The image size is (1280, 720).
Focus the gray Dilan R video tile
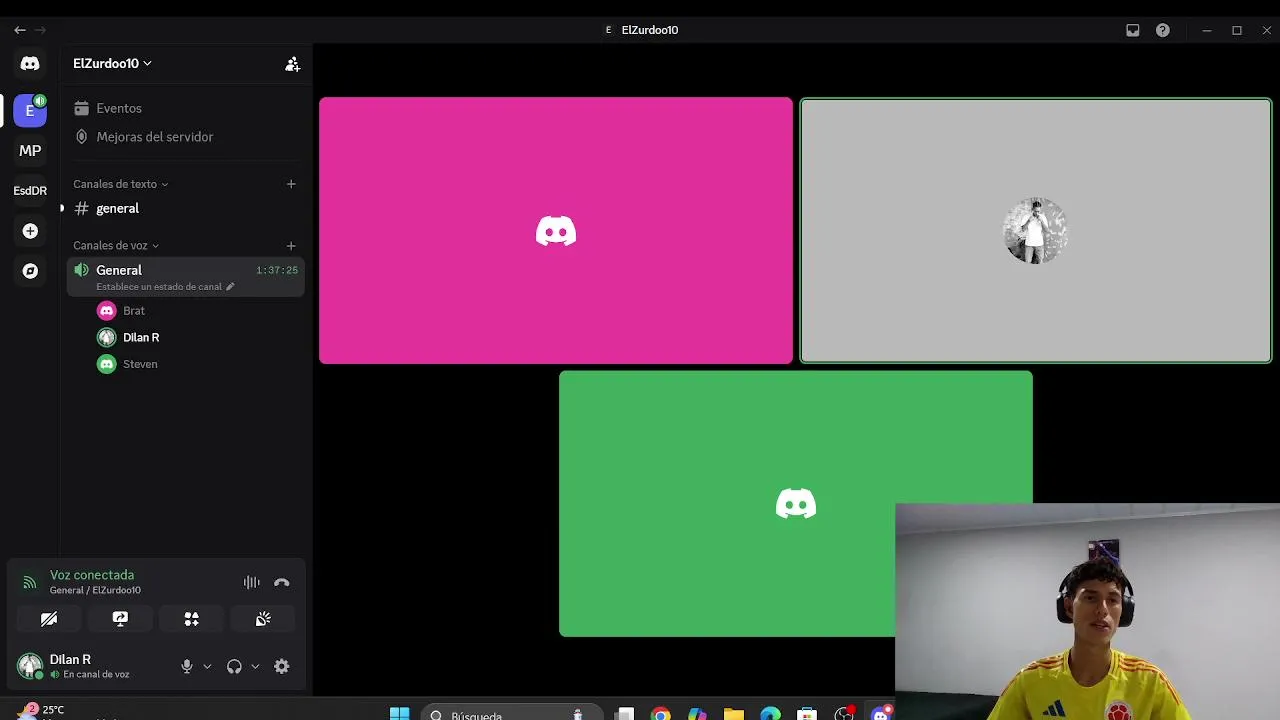point(1036,231)
